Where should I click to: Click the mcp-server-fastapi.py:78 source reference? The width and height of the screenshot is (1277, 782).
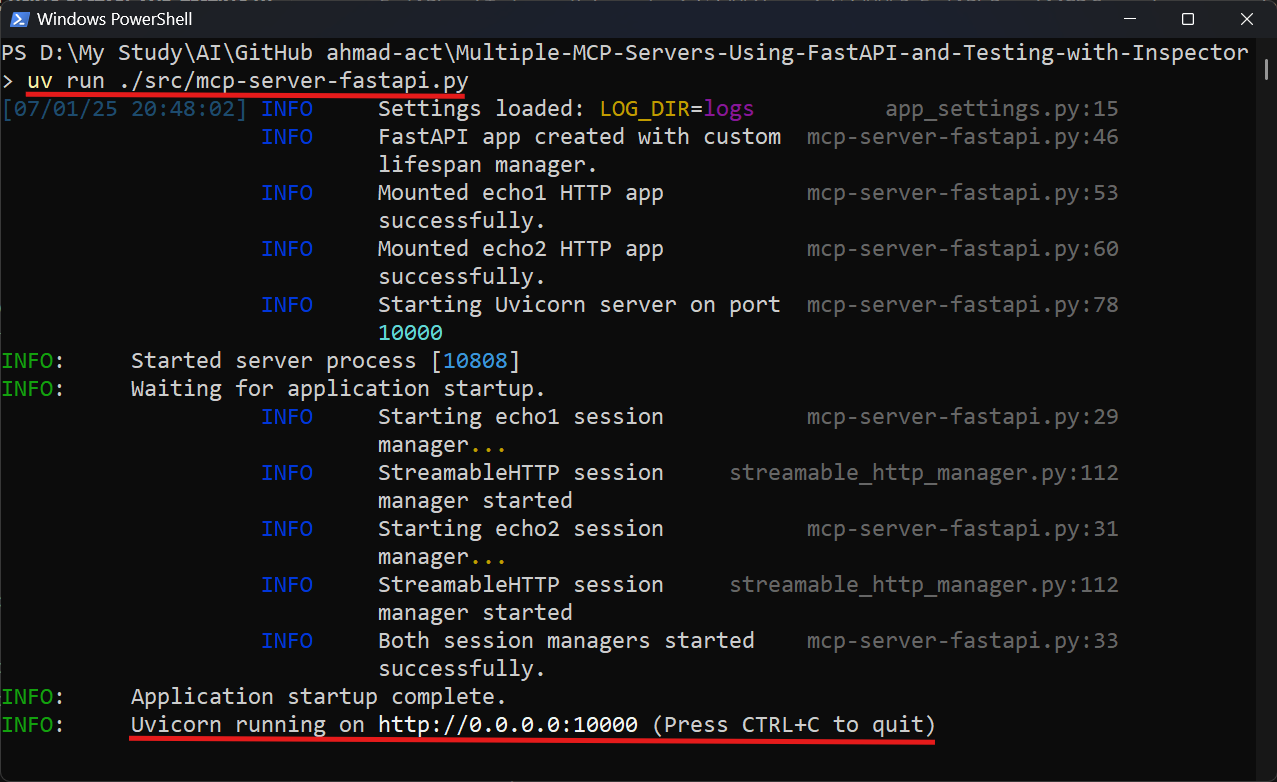click(963, 304)
